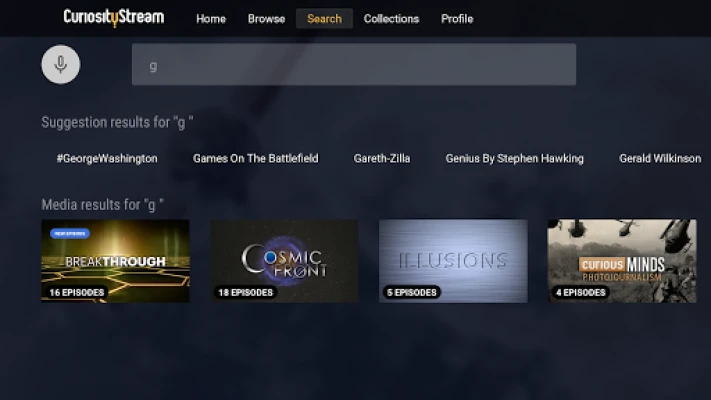
Task: Switch to the Browse tab
Action: 266,19
